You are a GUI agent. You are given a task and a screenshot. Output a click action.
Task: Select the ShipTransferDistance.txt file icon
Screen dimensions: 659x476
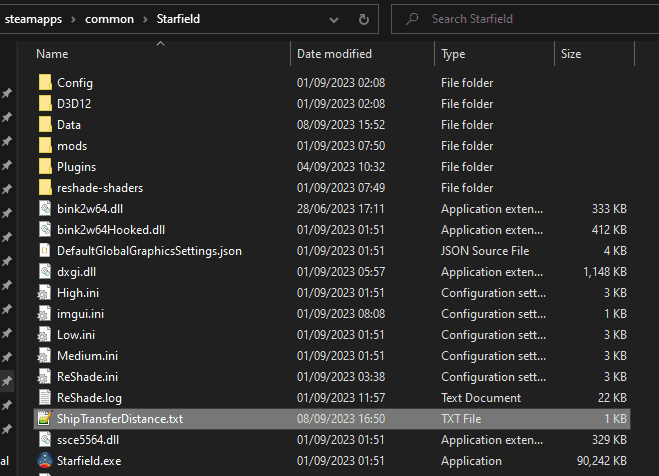[x=44, y=418]
